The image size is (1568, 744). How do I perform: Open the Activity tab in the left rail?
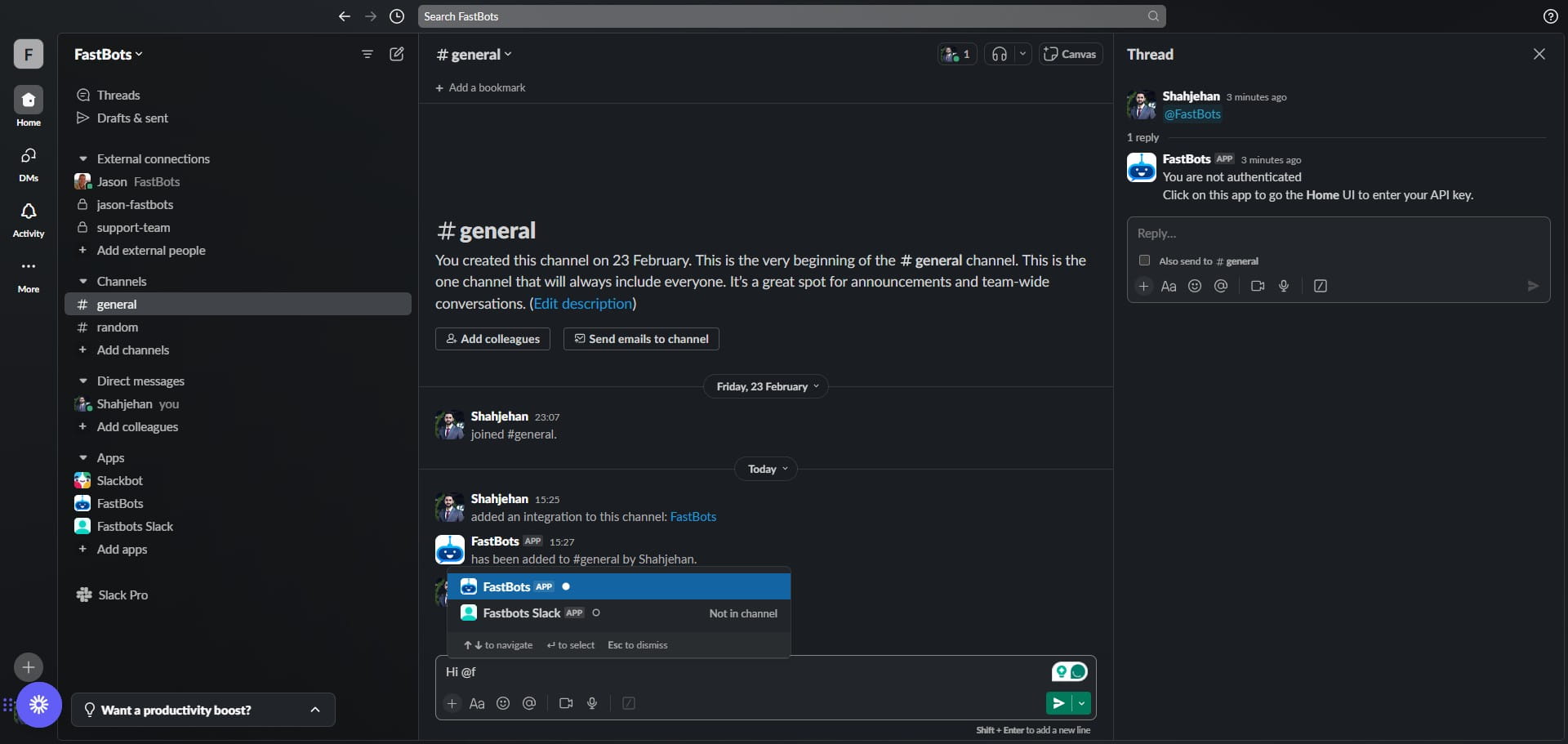[x=29, y=219]
